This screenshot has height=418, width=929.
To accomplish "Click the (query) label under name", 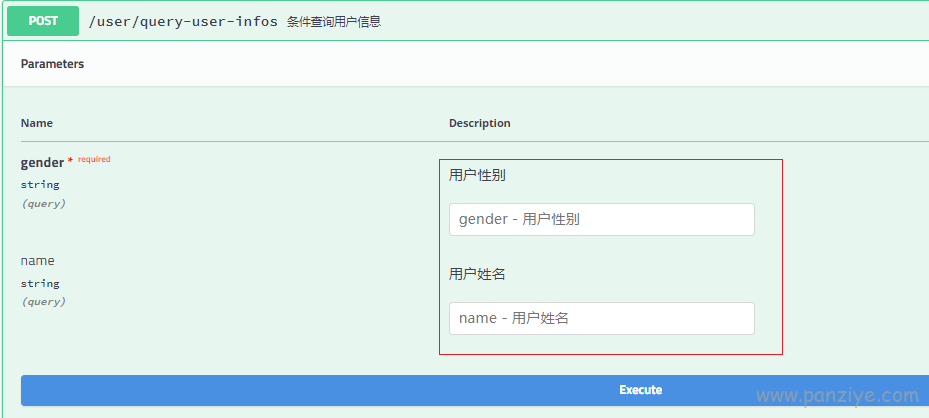I will [44, 302].
